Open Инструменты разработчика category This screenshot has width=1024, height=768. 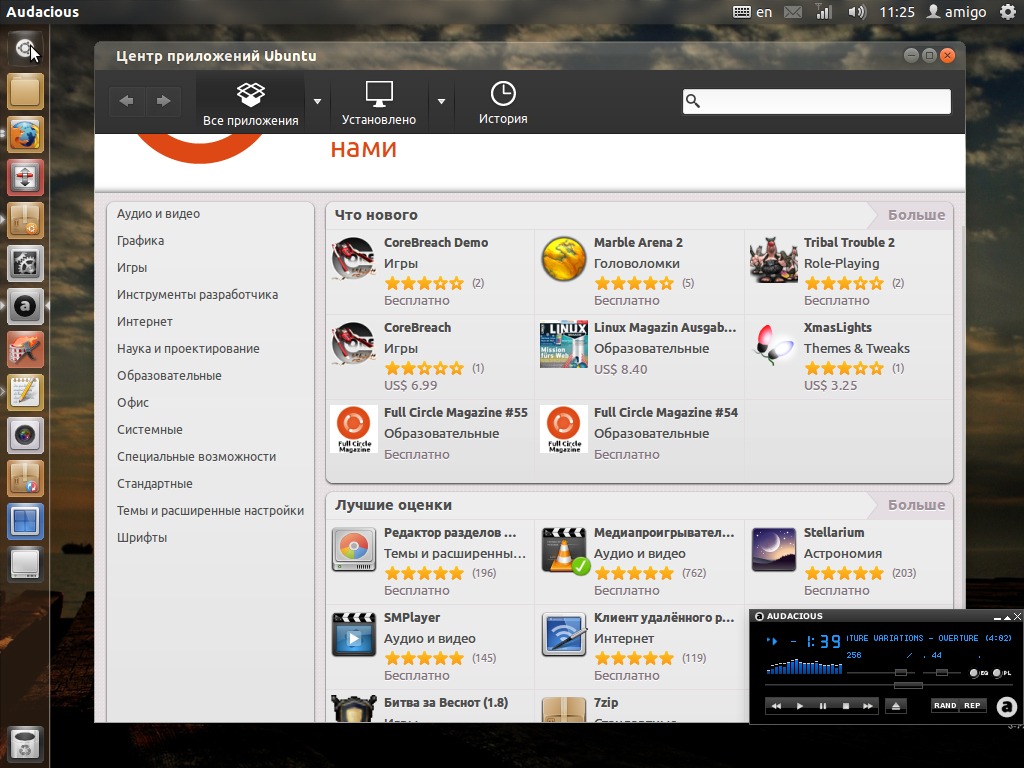pyautogui.click(x=197, y=295)
